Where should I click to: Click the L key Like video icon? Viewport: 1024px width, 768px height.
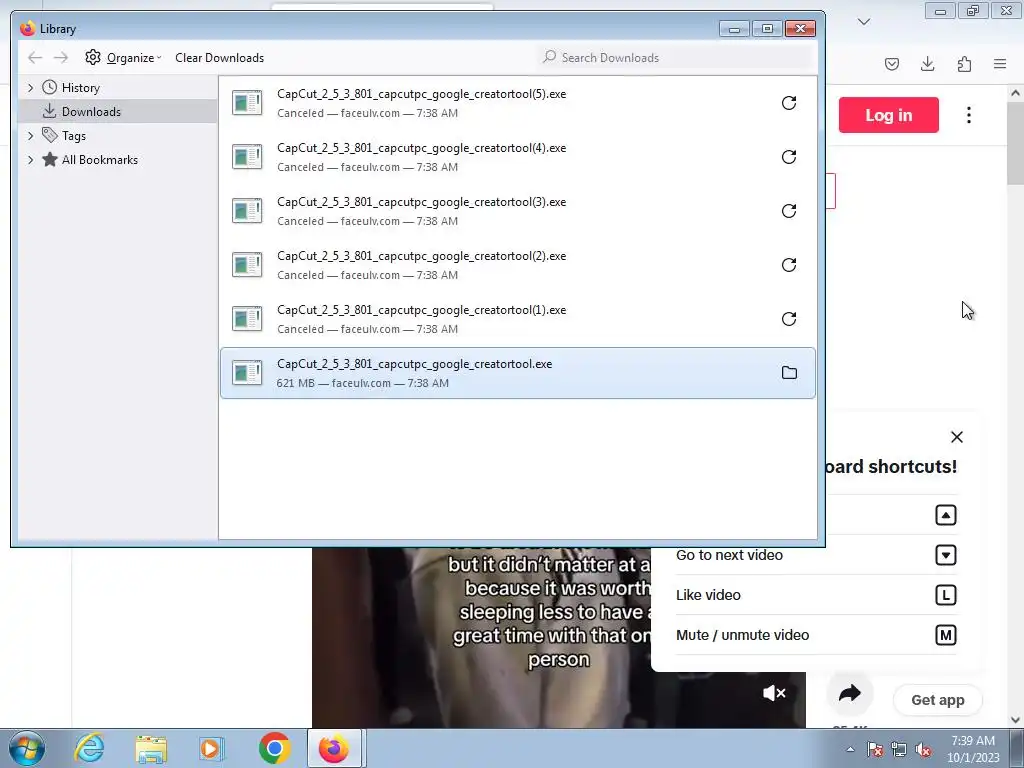[x=946, y=595]
